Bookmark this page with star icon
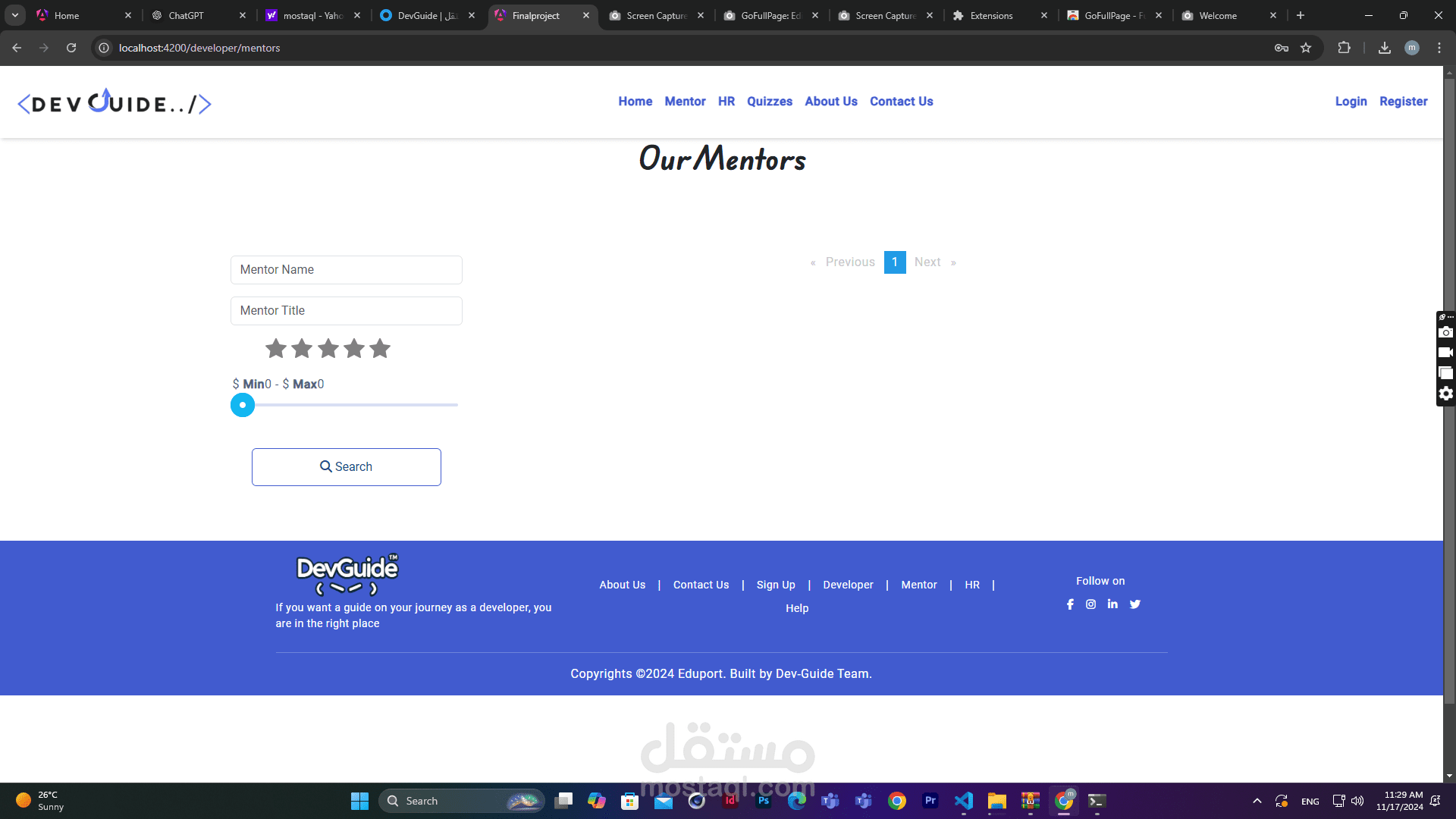 point(1306,48)
